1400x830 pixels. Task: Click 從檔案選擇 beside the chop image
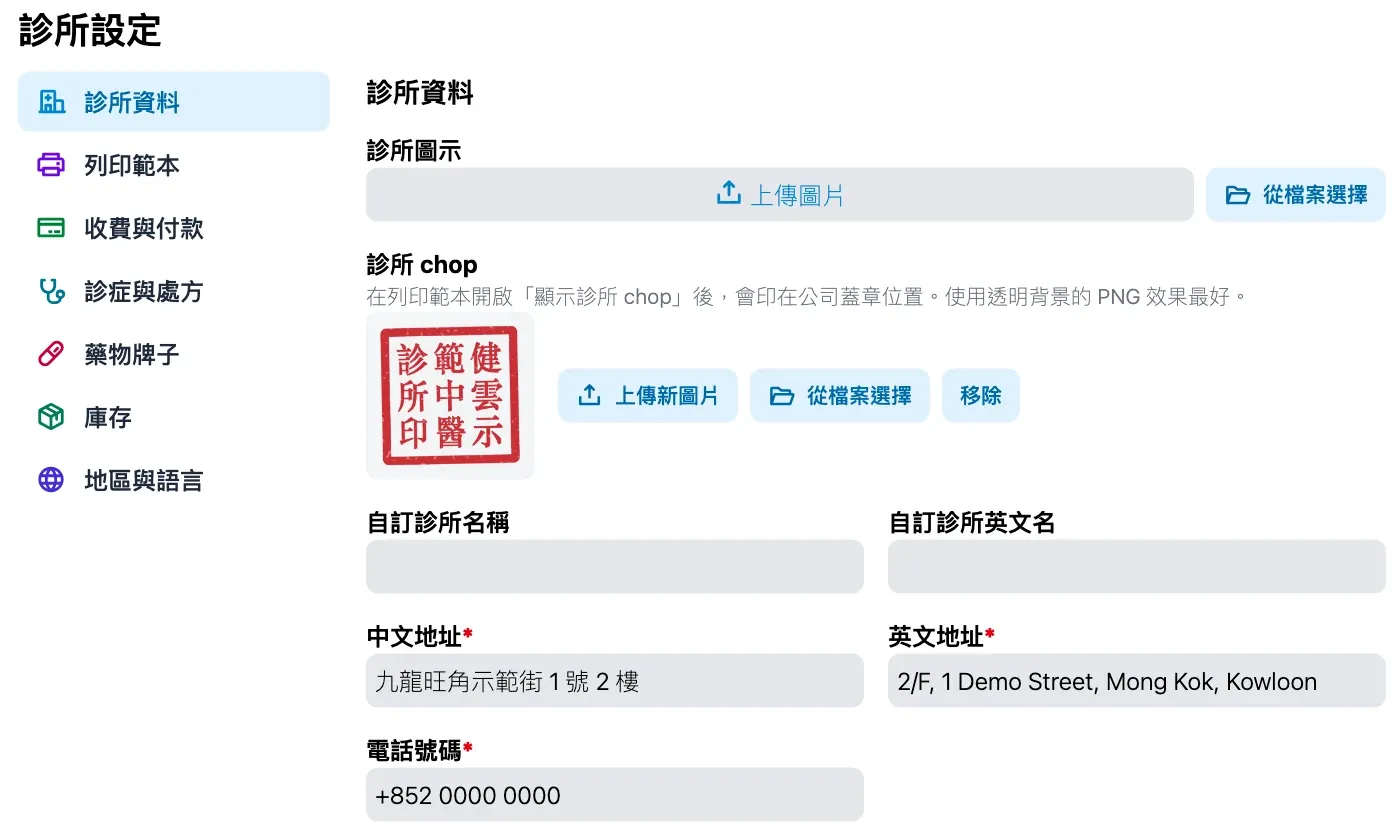pos(840,396)
